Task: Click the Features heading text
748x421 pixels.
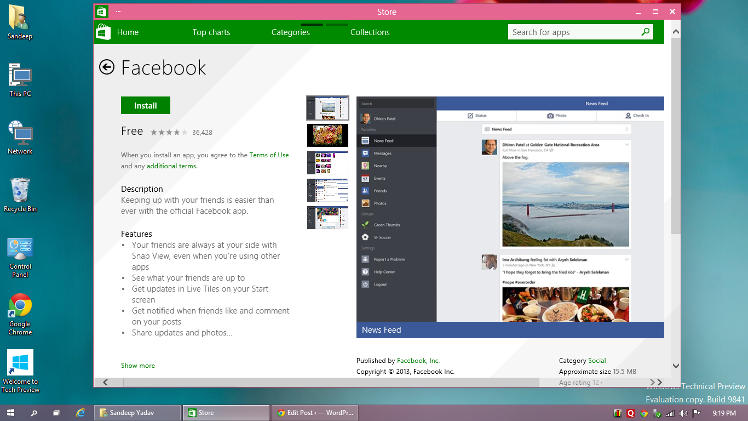Action: coord(136,234)
